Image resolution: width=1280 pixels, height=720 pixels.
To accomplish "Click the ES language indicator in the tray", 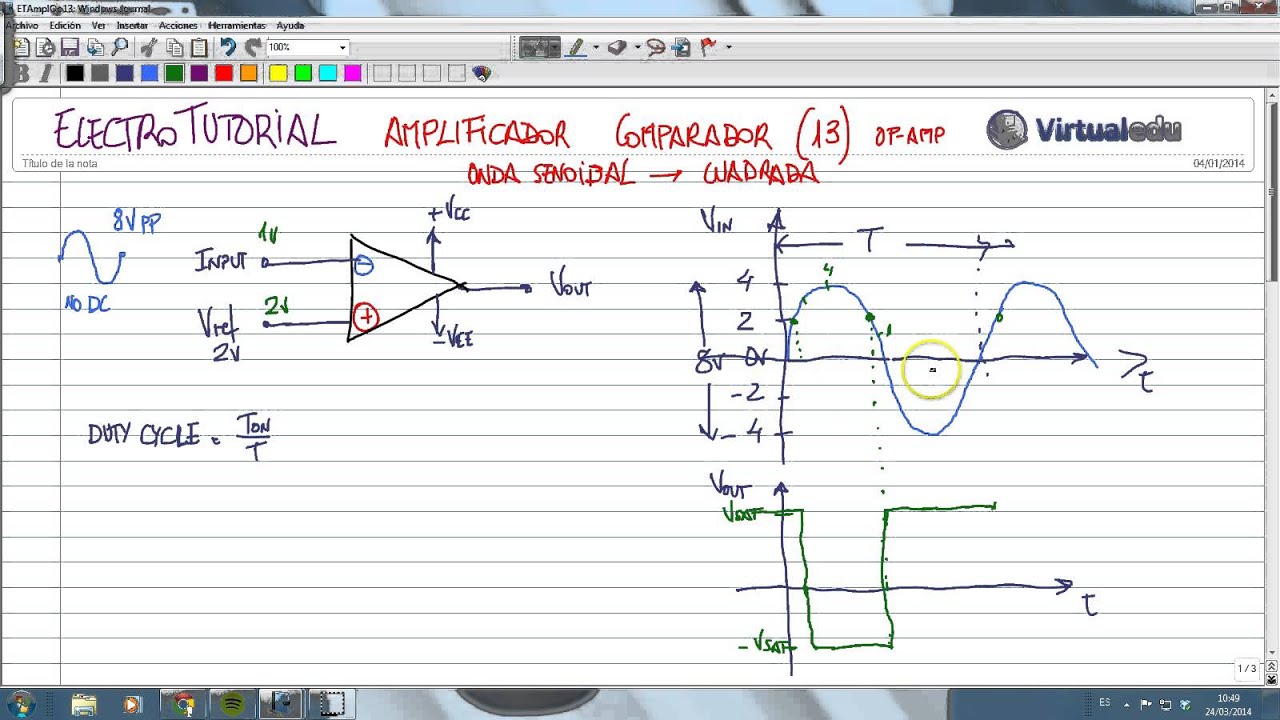I will point(1105,703).
